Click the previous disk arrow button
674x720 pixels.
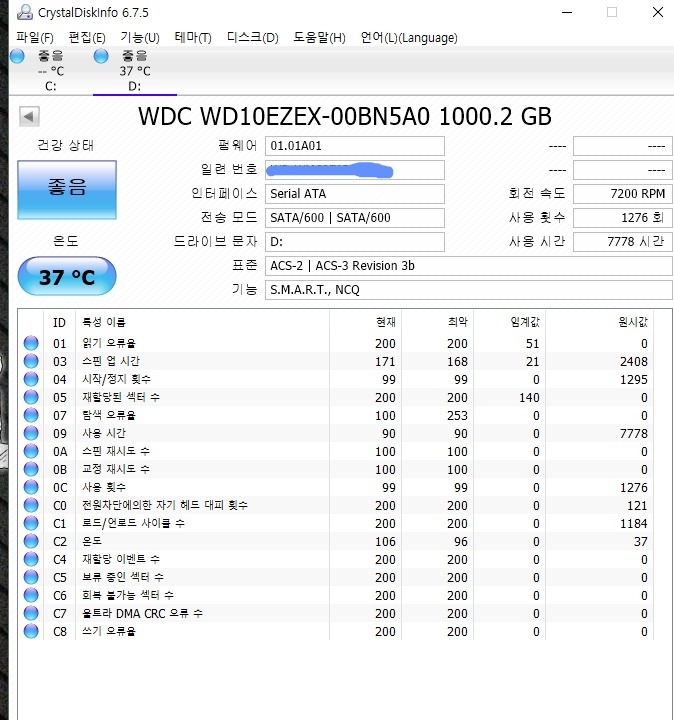[29, 116]
